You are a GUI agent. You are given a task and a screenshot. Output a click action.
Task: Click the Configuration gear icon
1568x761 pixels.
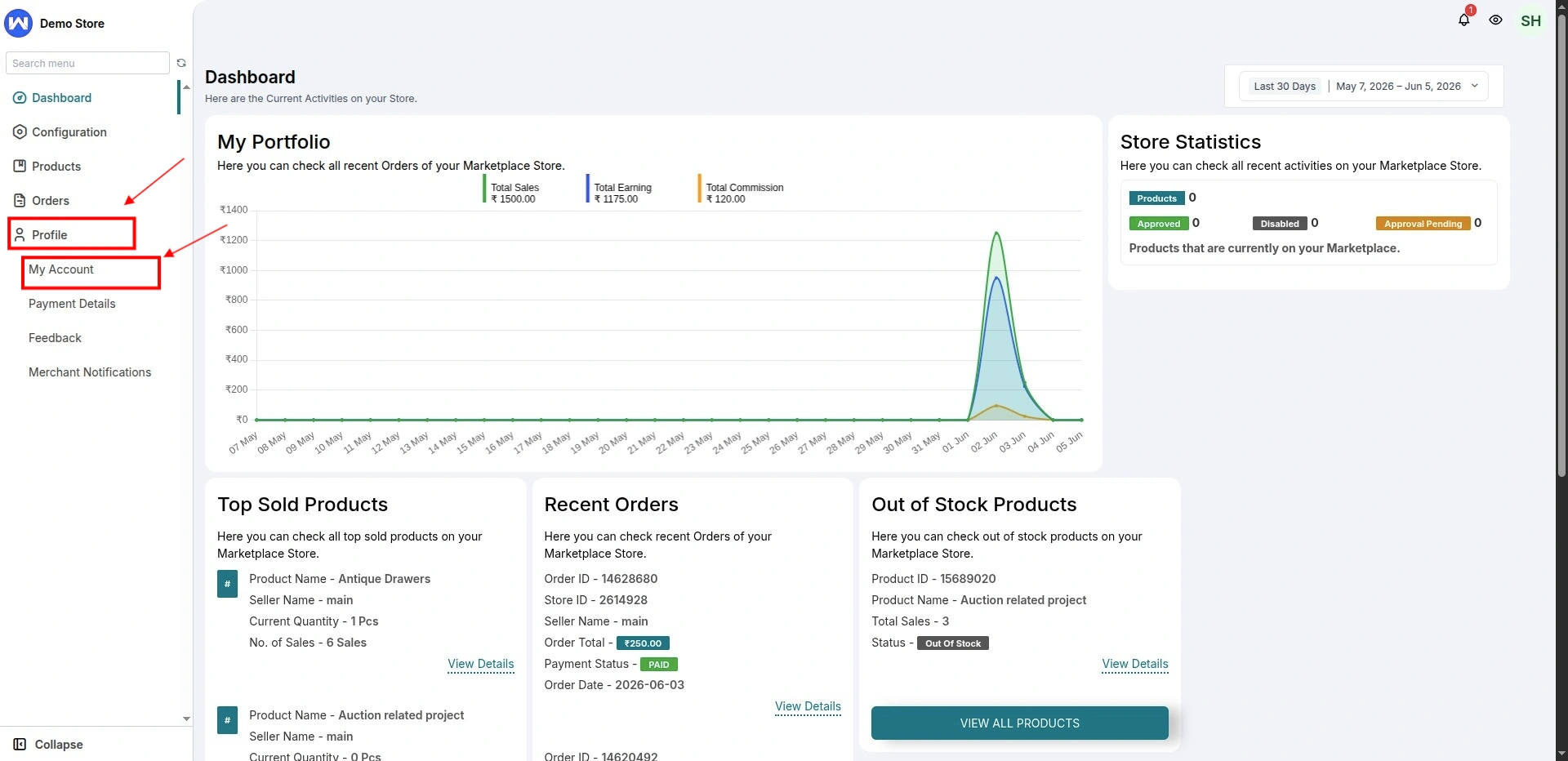20,132
